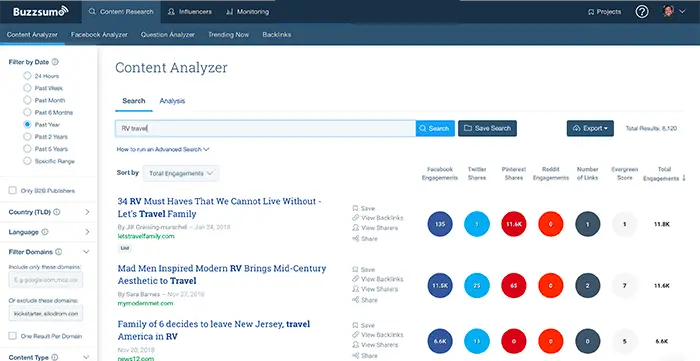
Task: Click the Save Search button
Action: 488,129
